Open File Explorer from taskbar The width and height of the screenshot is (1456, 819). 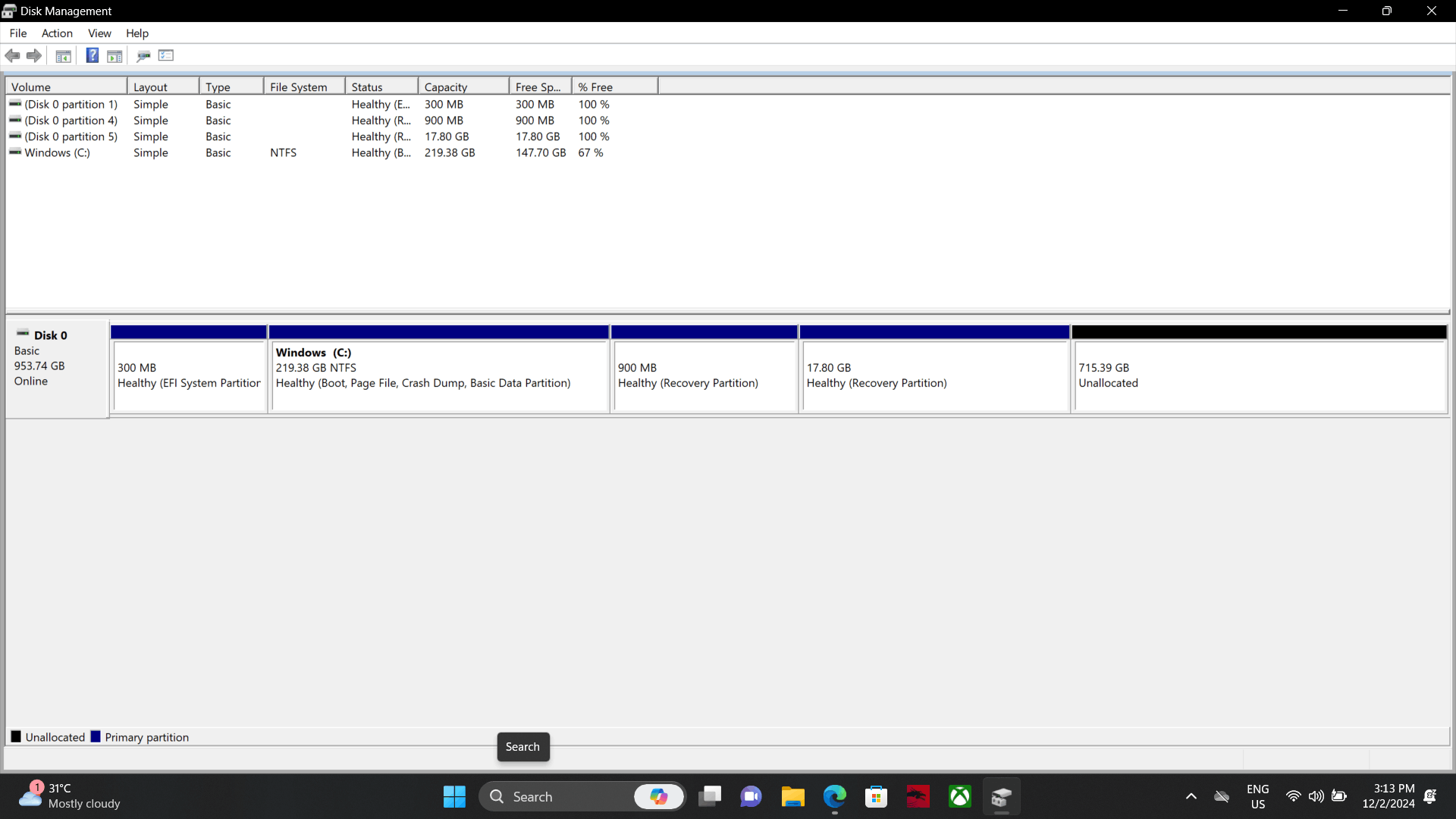click(x=792, y=796)
